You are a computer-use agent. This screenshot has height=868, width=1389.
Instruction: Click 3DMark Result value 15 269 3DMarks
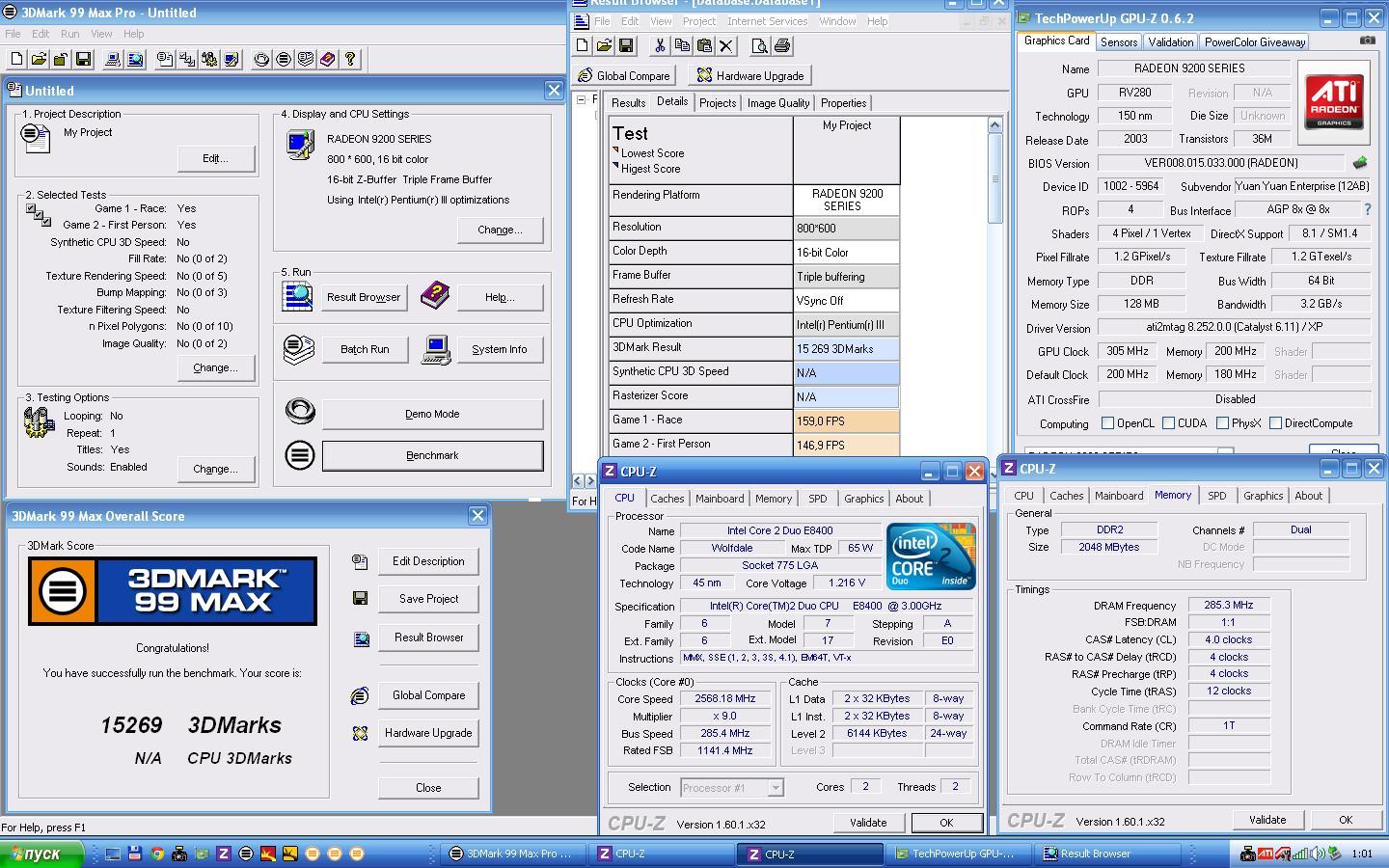[x=846, y=349]
